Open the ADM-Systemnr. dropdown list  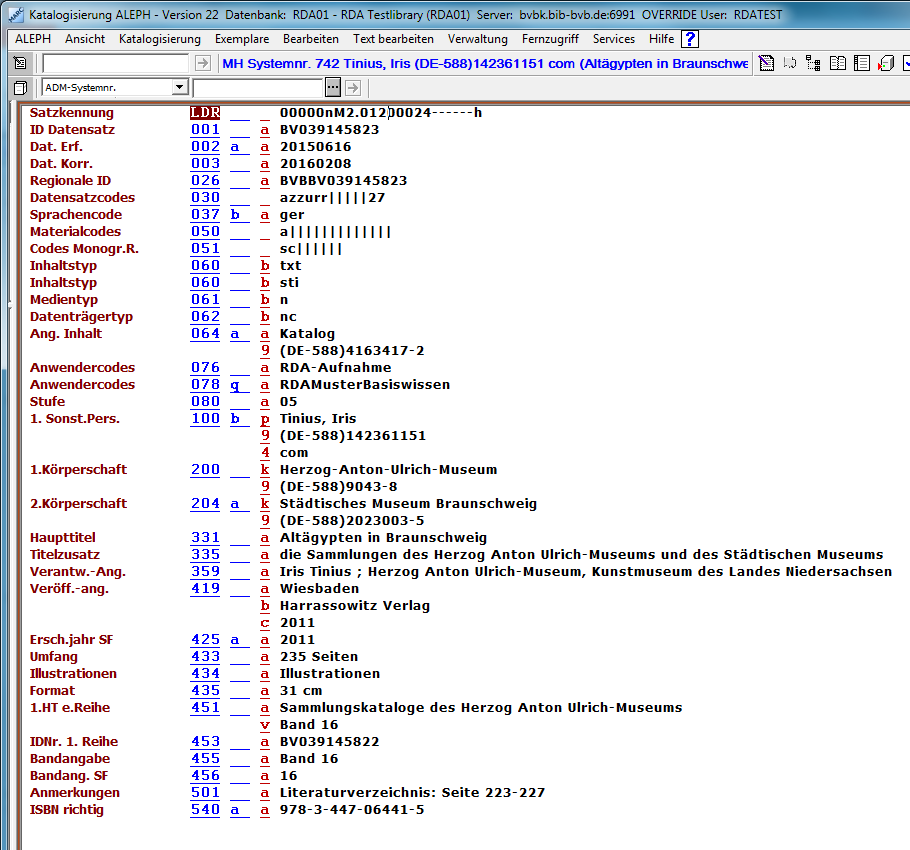click(x=179, y=88)
